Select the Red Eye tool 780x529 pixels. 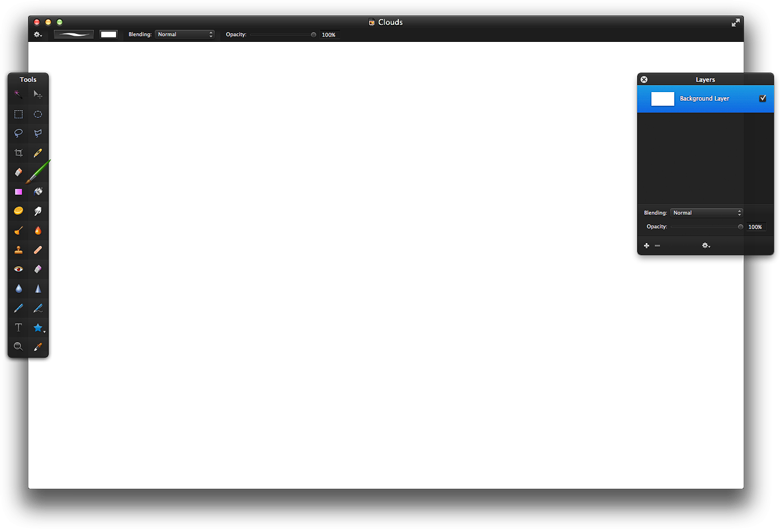tap(18, 269)
